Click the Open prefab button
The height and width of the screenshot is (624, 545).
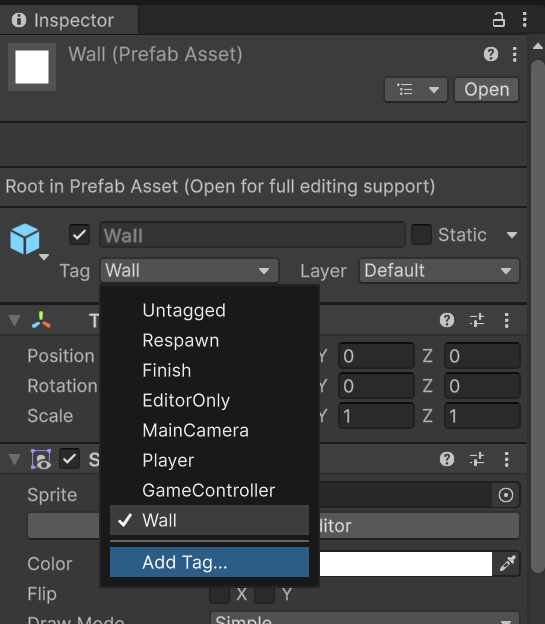pos(486,90)
